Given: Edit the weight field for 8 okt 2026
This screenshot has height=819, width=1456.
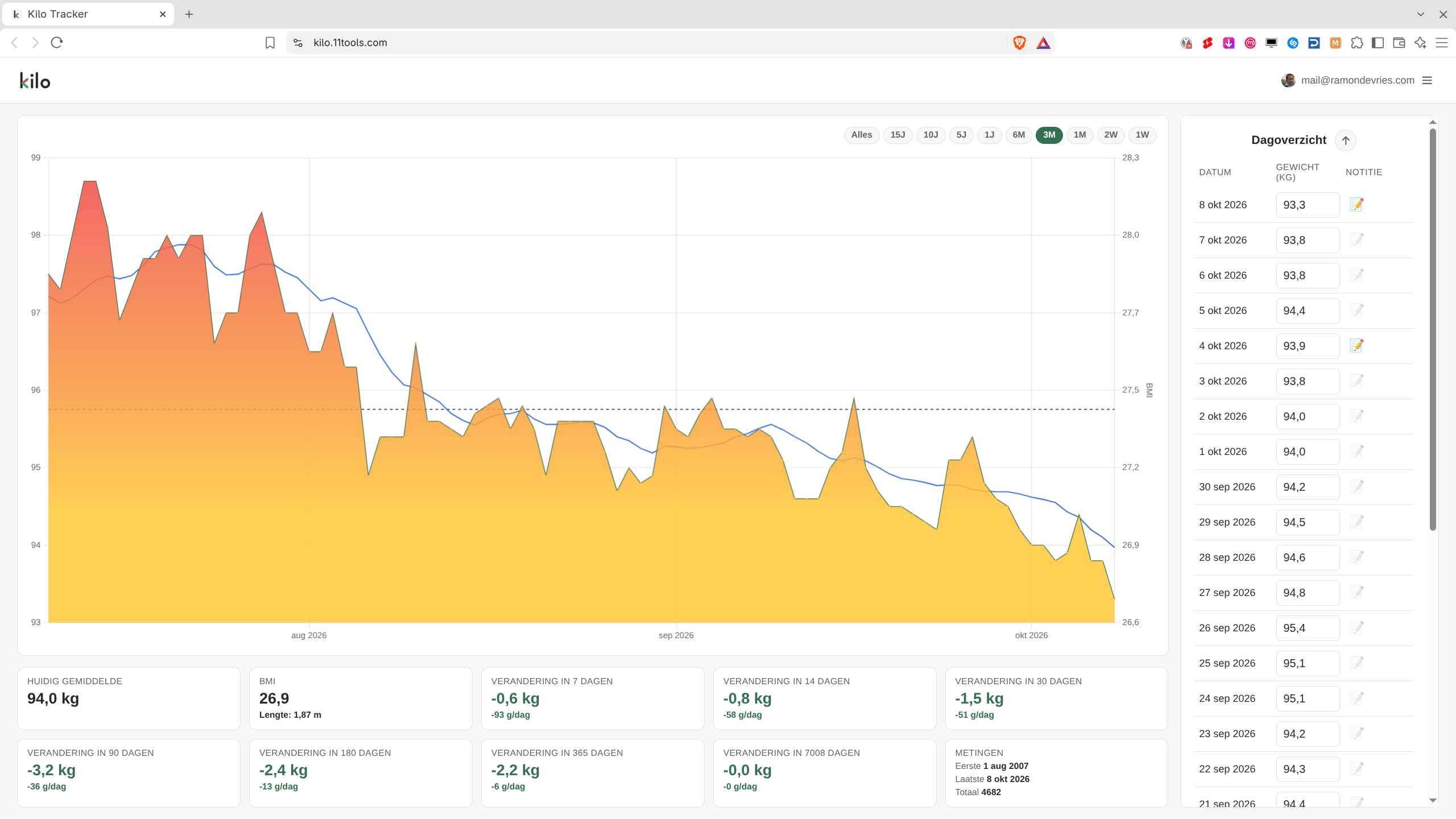Looking at the screenshot, I should (x=1308, y=205).
